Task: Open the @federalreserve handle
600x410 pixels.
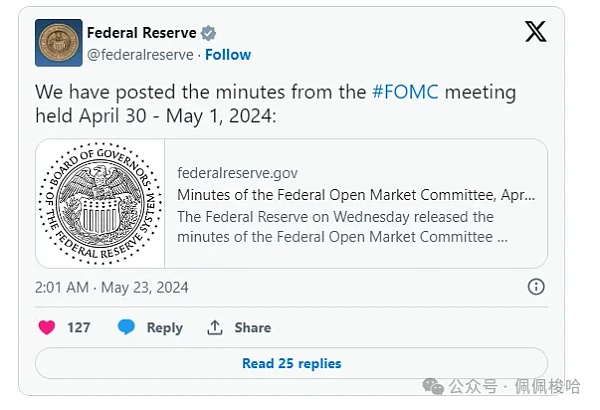Action: click(139, 54)
